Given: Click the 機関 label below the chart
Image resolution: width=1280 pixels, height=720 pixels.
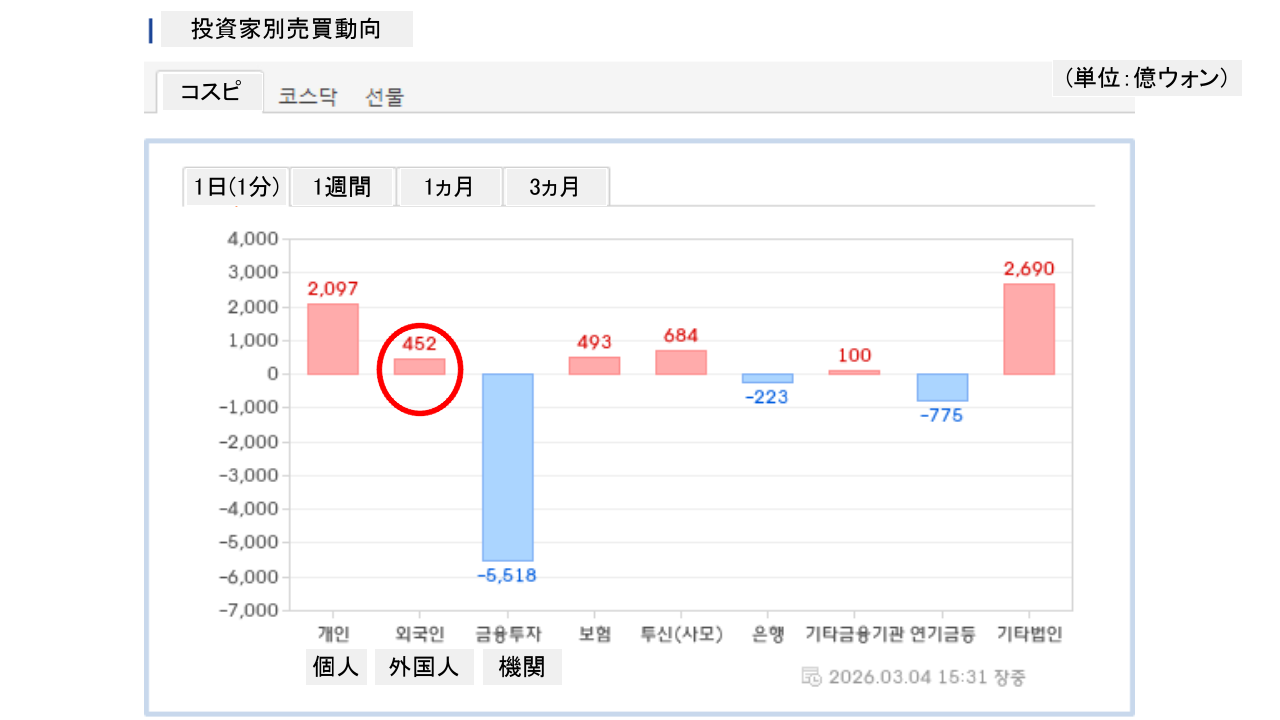Looking at the screenshot, I should (x=522, y=668).
